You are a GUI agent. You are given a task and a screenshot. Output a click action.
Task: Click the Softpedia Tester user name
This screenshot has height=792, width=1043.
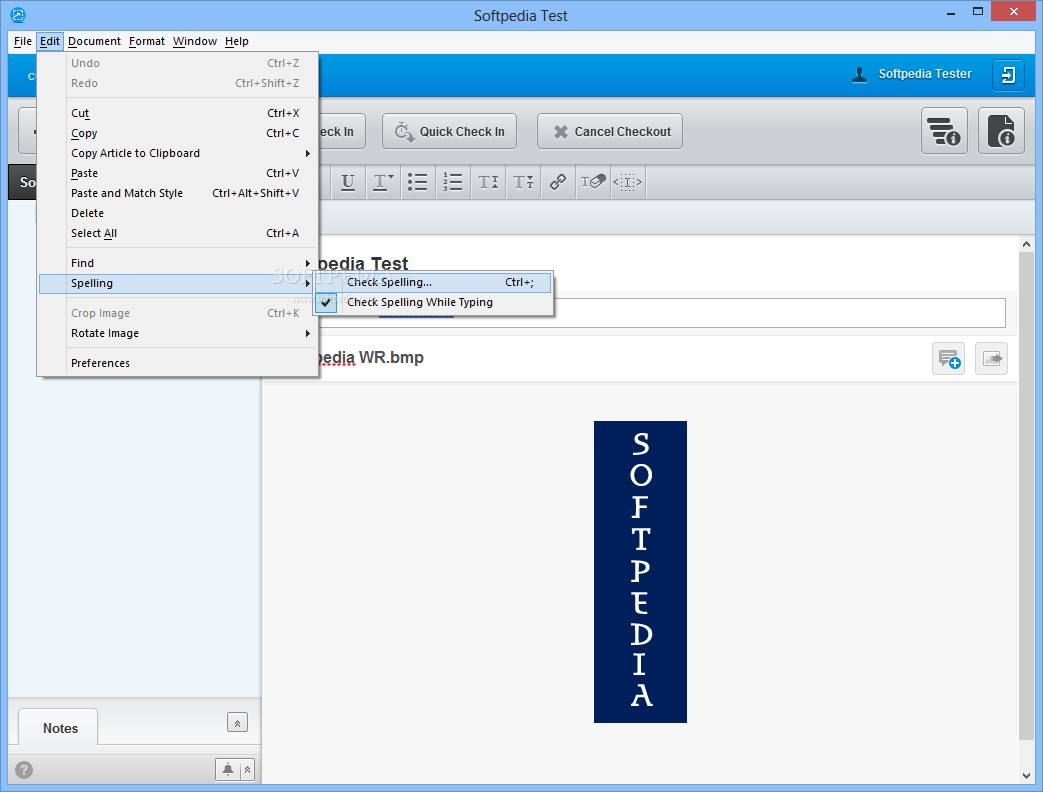[925, 74]
